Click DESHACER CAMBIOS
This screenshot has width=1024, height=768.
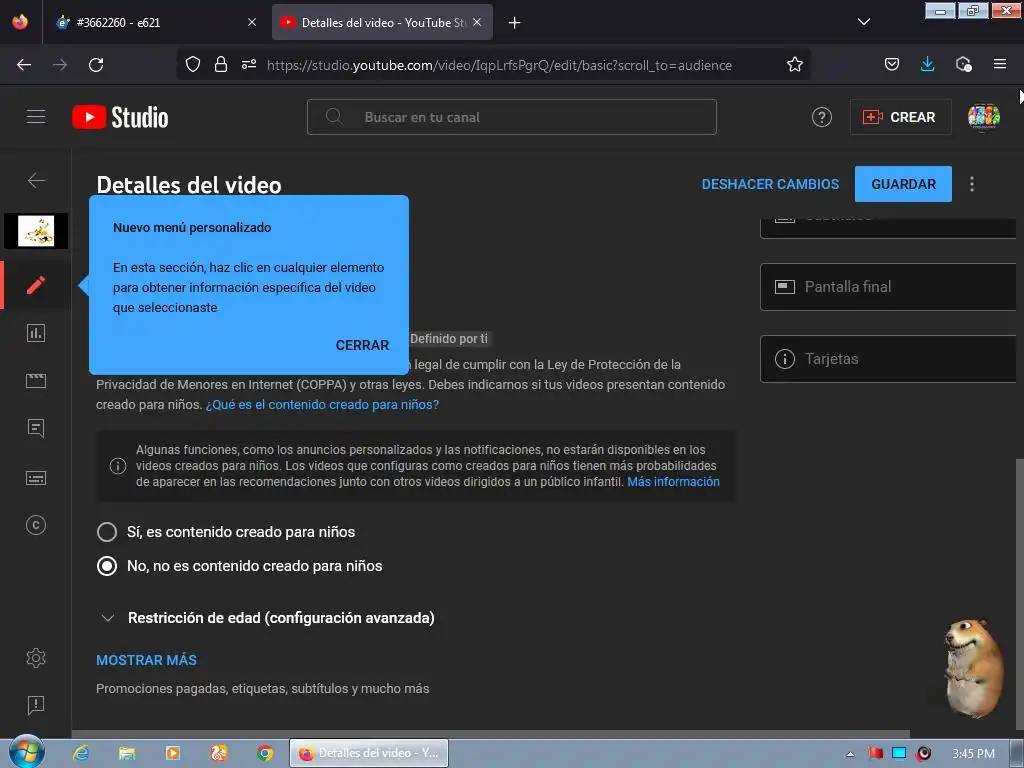770,184
